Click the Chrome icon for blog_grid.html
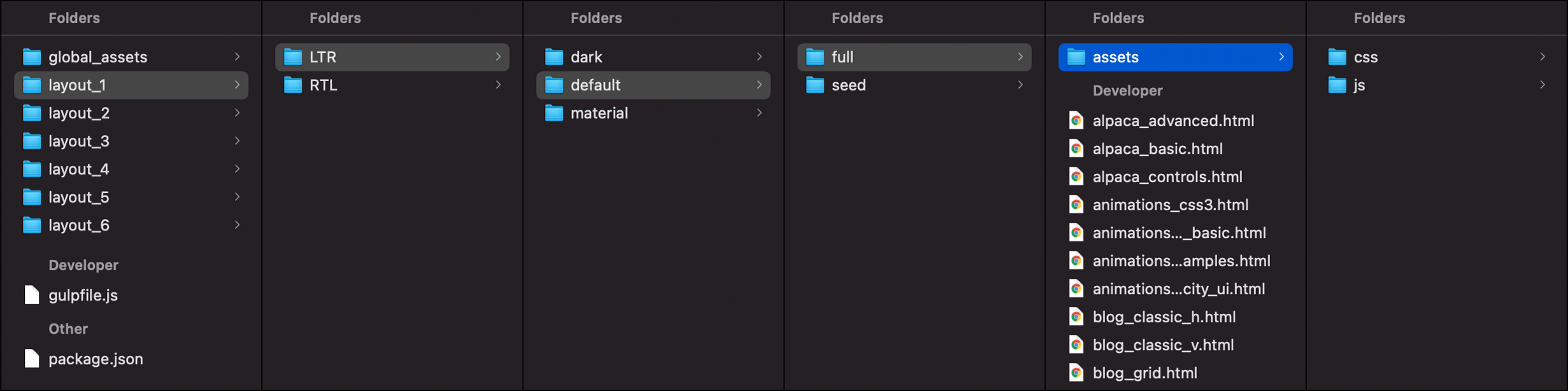 [x=1076, y=373]
